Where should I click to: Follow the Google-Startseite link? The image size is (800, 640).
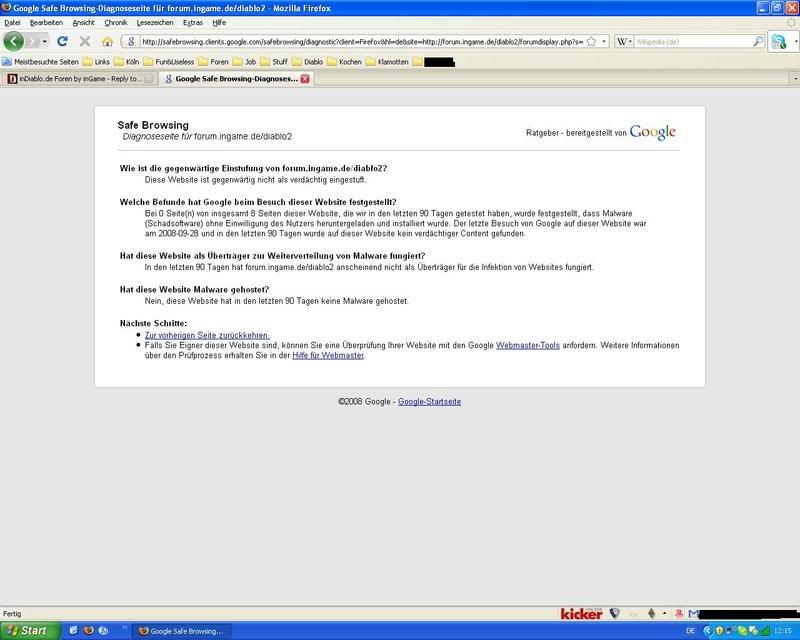click(429, 402)
